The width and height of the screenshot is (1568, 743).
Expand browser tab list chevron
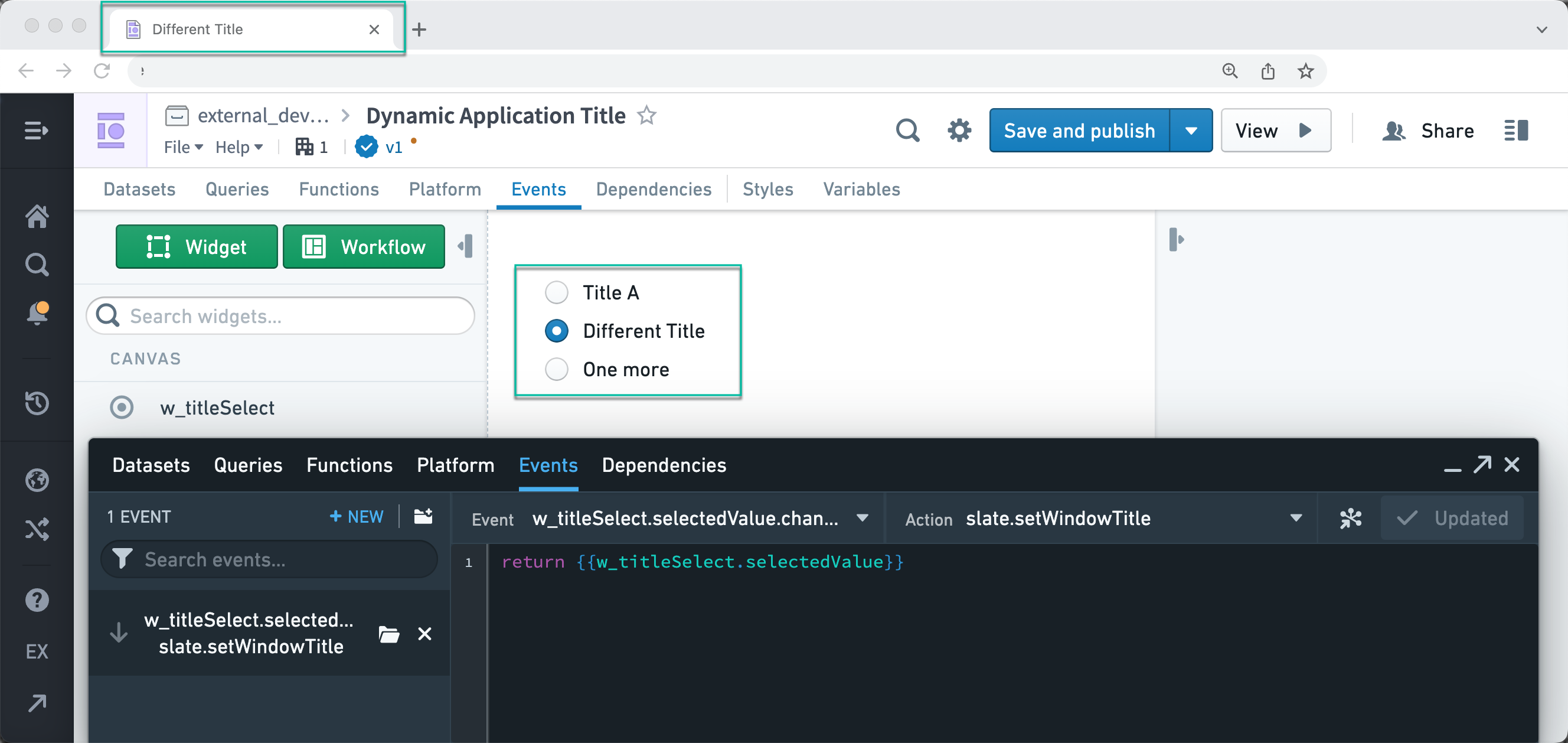tap(1542, 29)
